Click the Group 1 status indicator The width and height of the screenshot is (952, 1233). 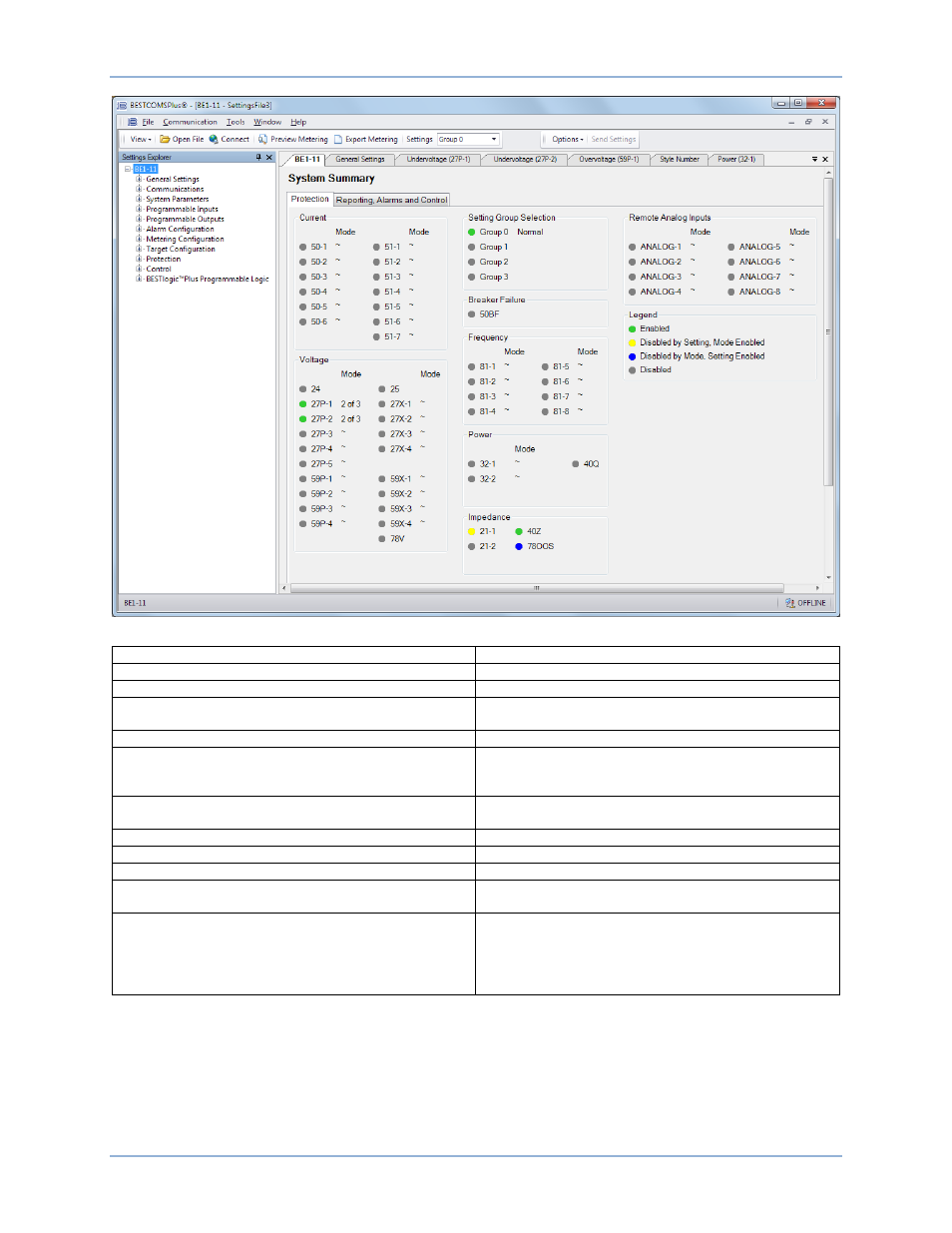tap(472, 247)
